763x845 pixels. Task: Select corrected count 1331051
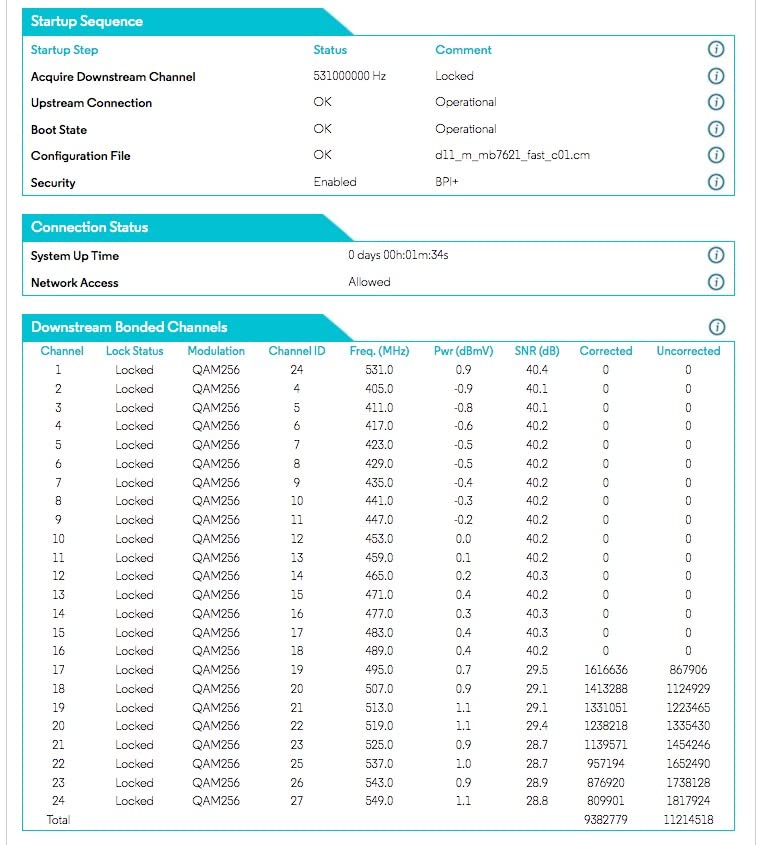(606, 707)
